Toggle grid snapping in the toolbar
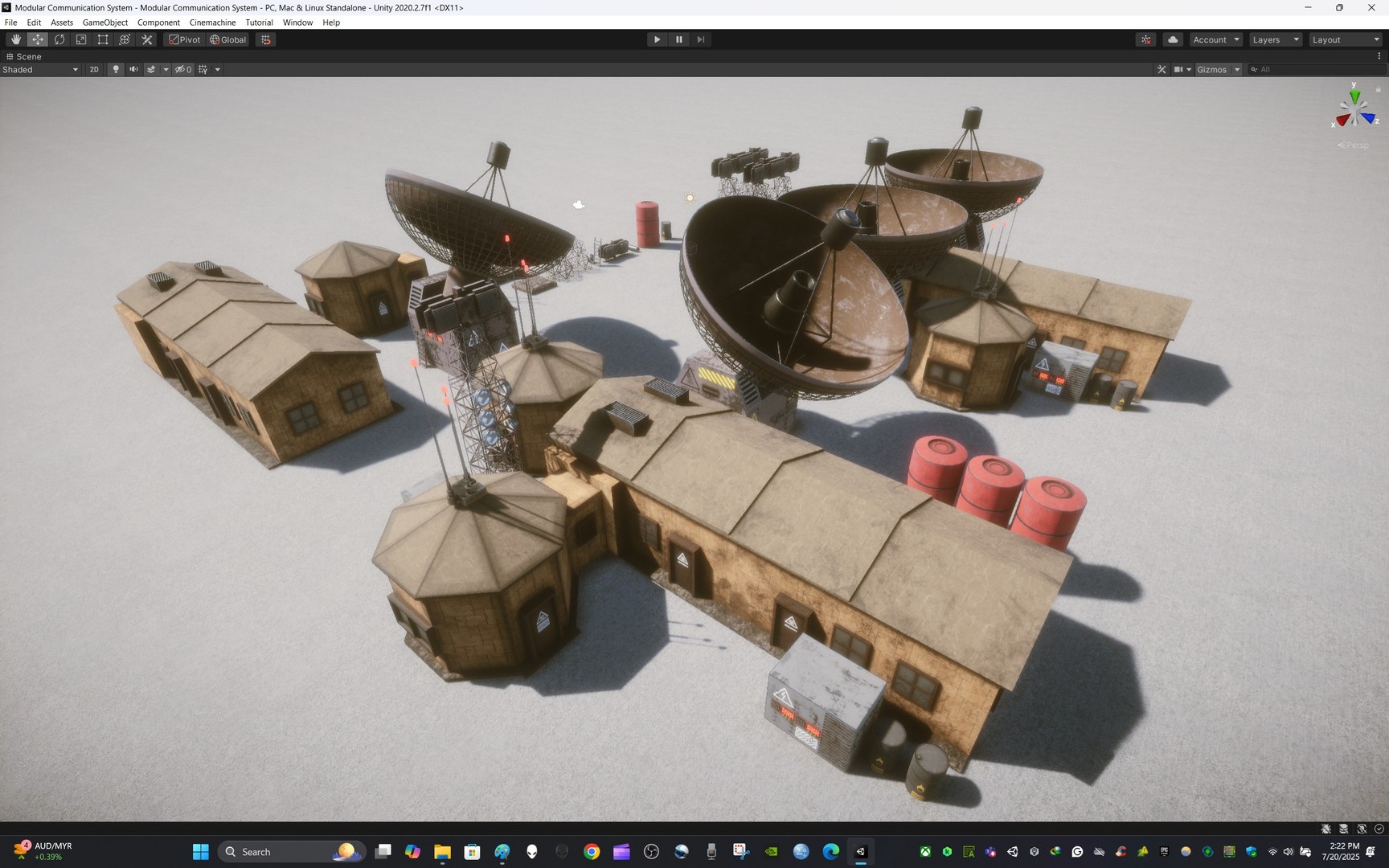1389x868 pixels. (x=265, y=39)
